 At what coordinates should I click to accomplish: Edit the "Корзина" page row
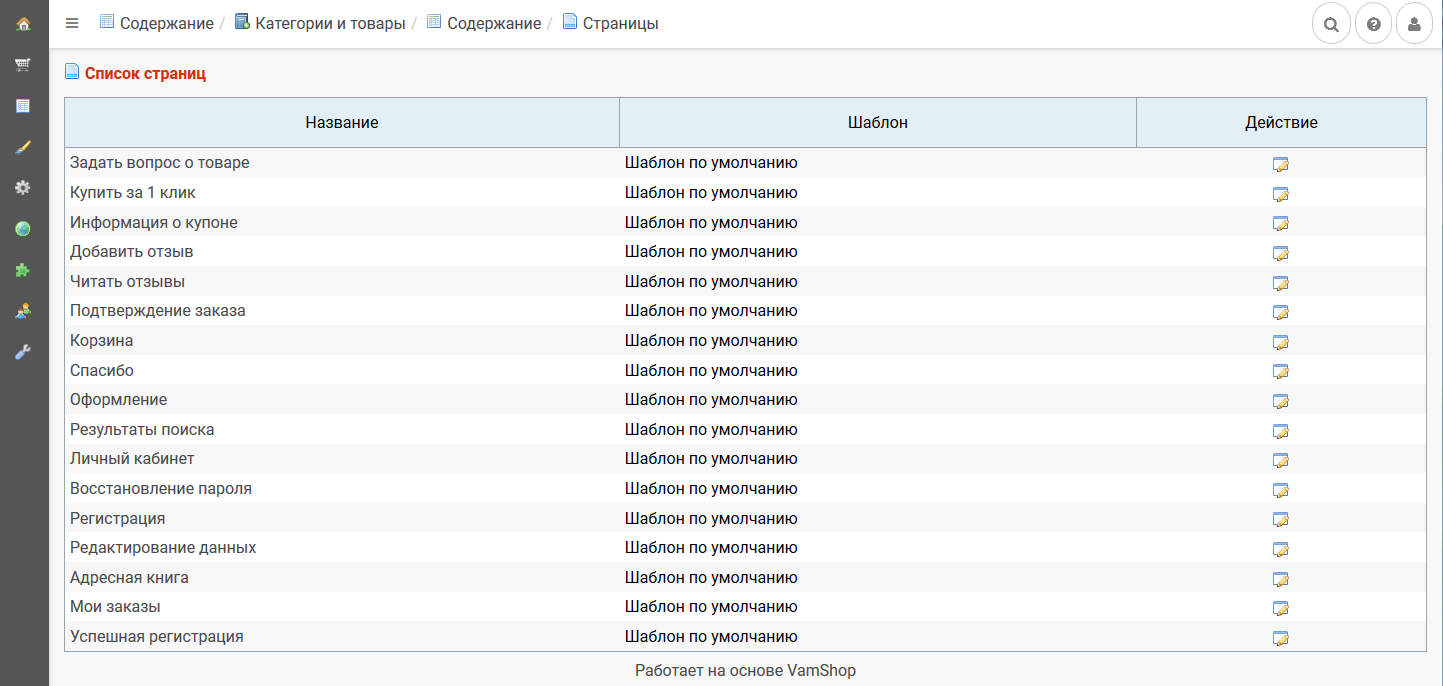(x=1280, y=342)
